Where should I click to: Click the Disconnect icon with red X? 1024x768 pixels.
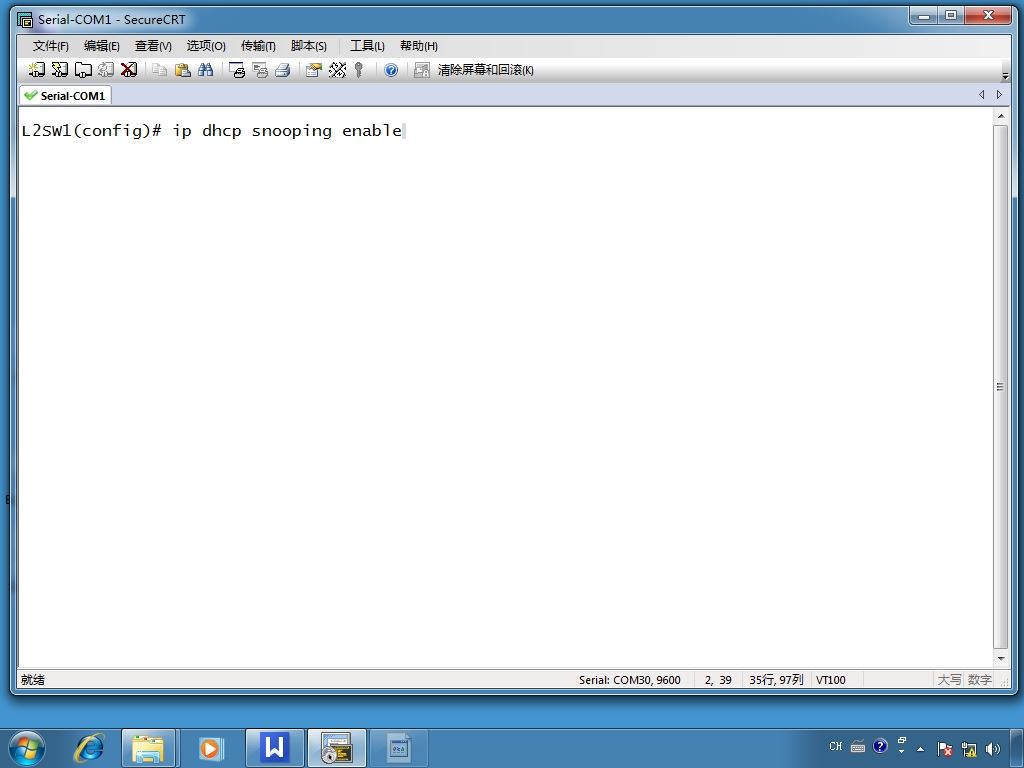click(x=129, y=70)
